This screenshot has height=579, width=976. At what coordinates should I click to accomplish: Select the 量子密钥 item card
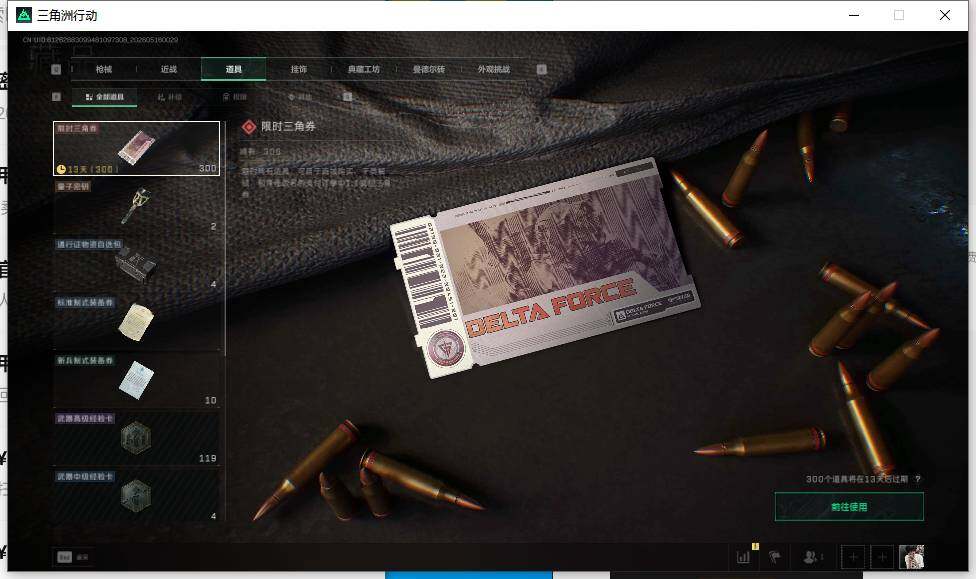pyautogui.click(x=136, y=206)
